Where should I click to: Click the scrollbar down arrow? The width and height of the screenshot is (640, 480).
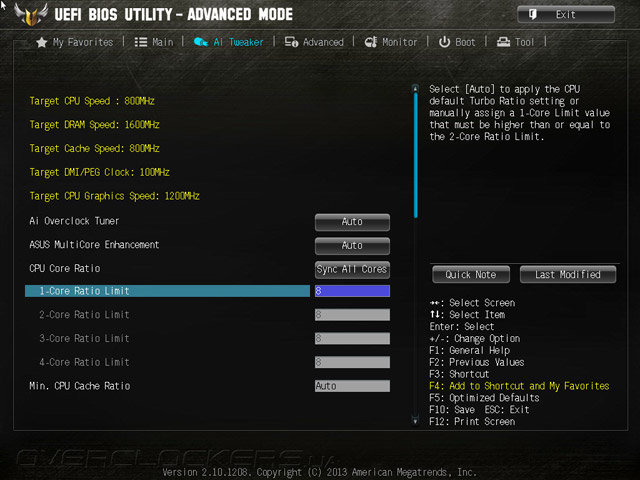pos(416,421)
